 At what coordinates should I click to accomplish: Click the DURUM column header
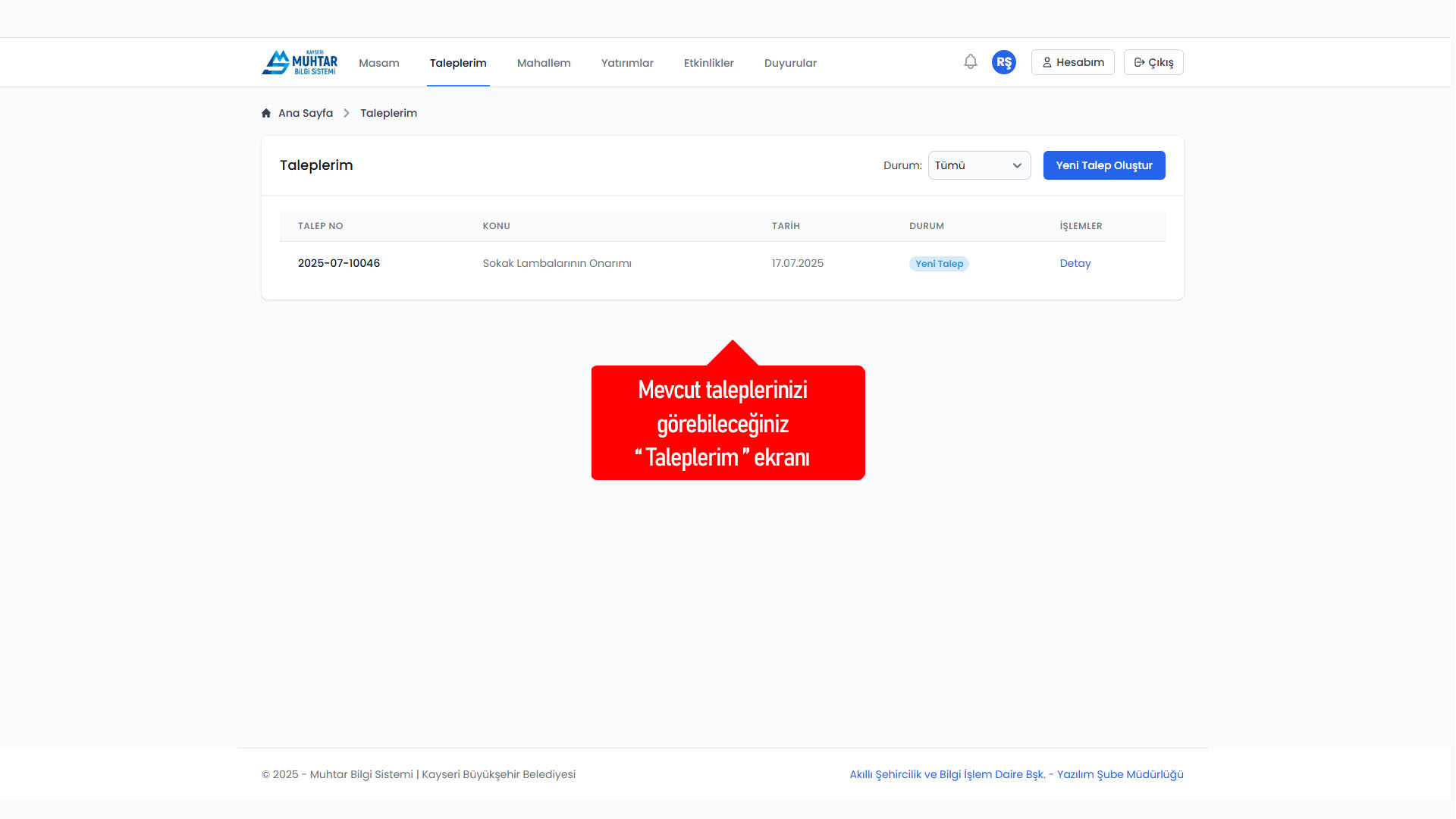[x=927, y=226]
